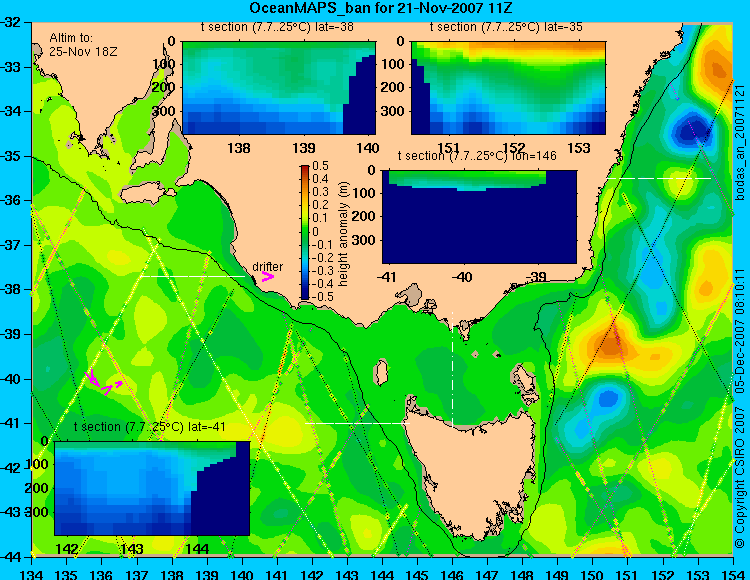
Task: Click the white dashed section line at latitude -38
Action: coord(193,276)
